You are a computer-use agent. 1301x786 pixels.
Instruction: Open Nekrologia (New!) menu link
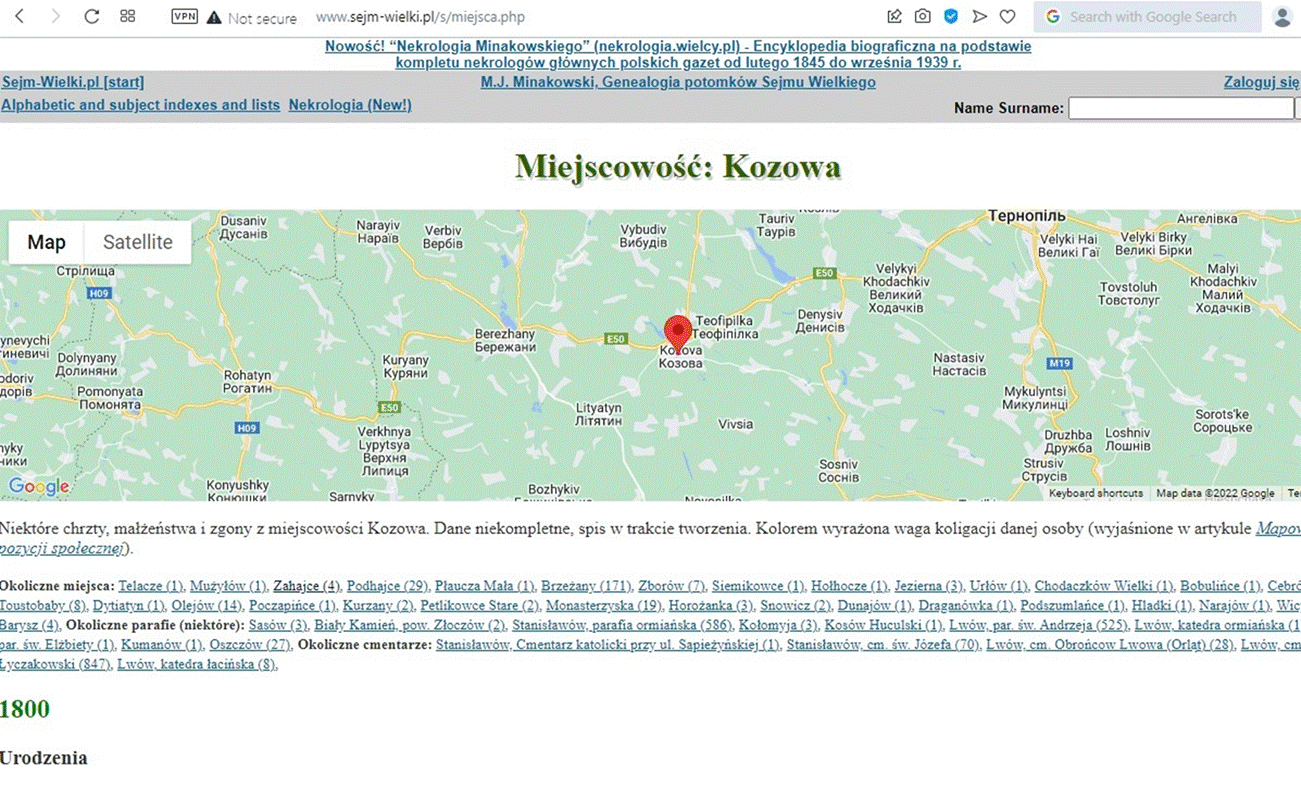[350, 105]
